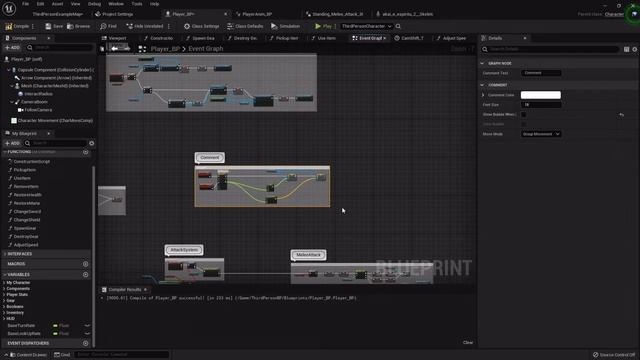The width and height of the screenshot is (640, 360).
Task: Expand the Comment Color property arrow
Action: pos(483,95)
